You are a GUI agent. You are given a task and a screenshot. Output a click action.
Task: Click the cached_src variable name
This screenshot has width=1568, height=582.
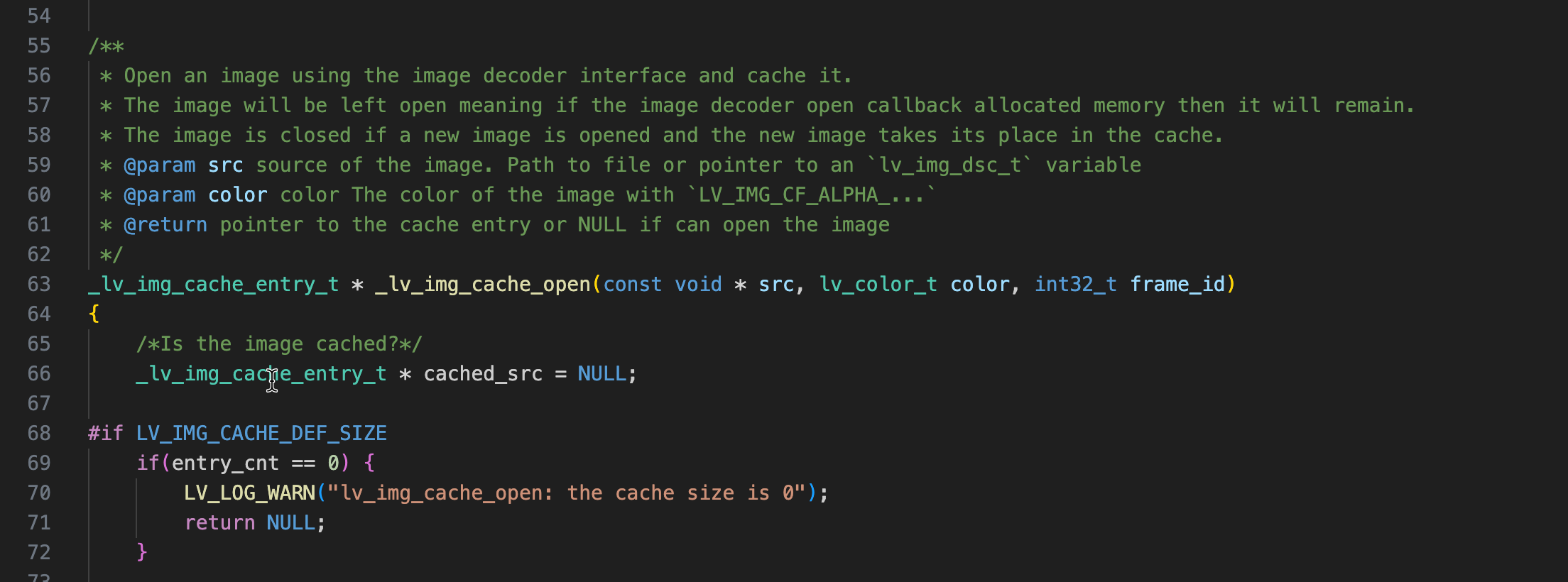(483, 374)
